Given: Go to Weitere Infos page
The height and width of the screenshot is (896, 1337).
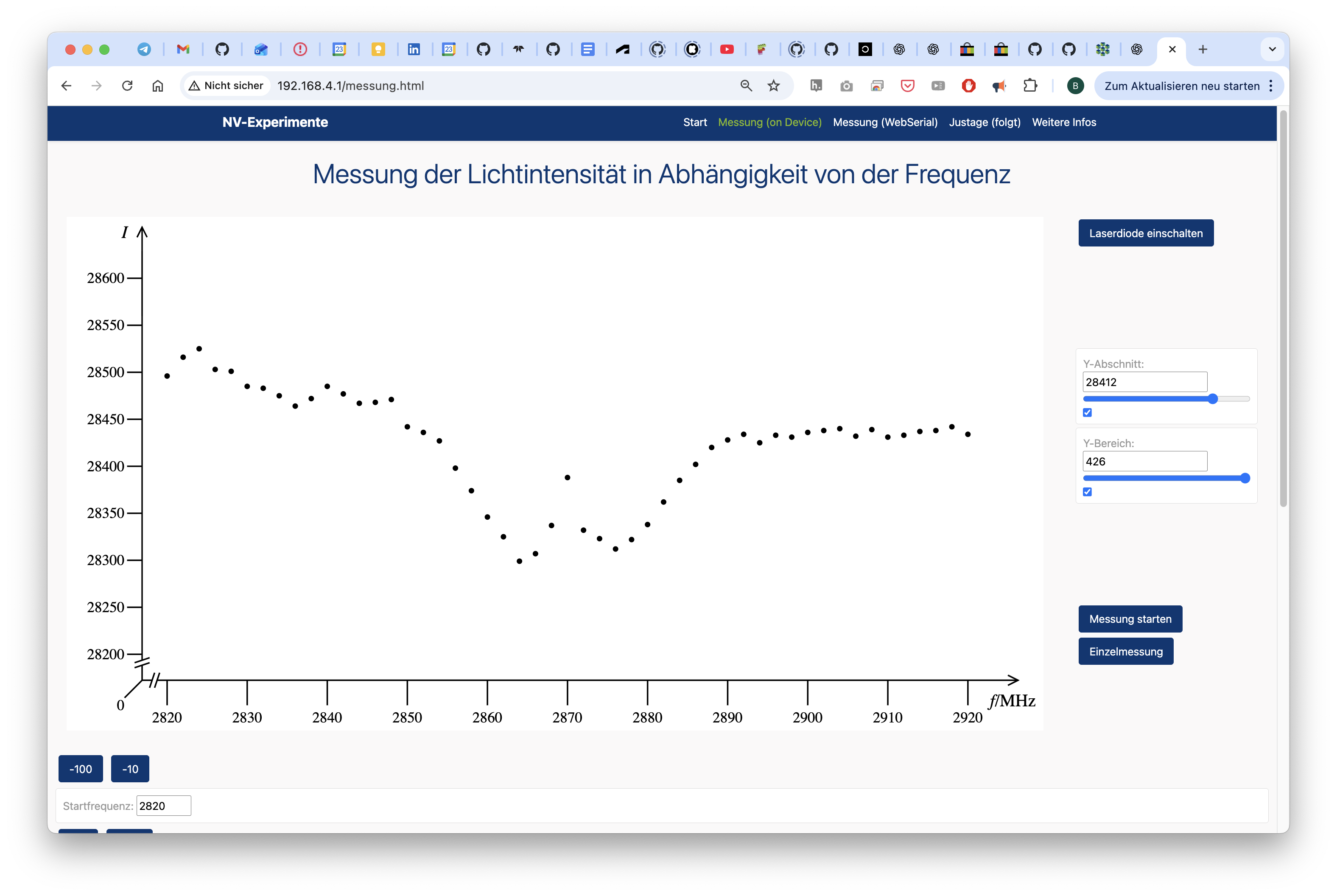Looking at the screenshot, I should (1063, 122).
